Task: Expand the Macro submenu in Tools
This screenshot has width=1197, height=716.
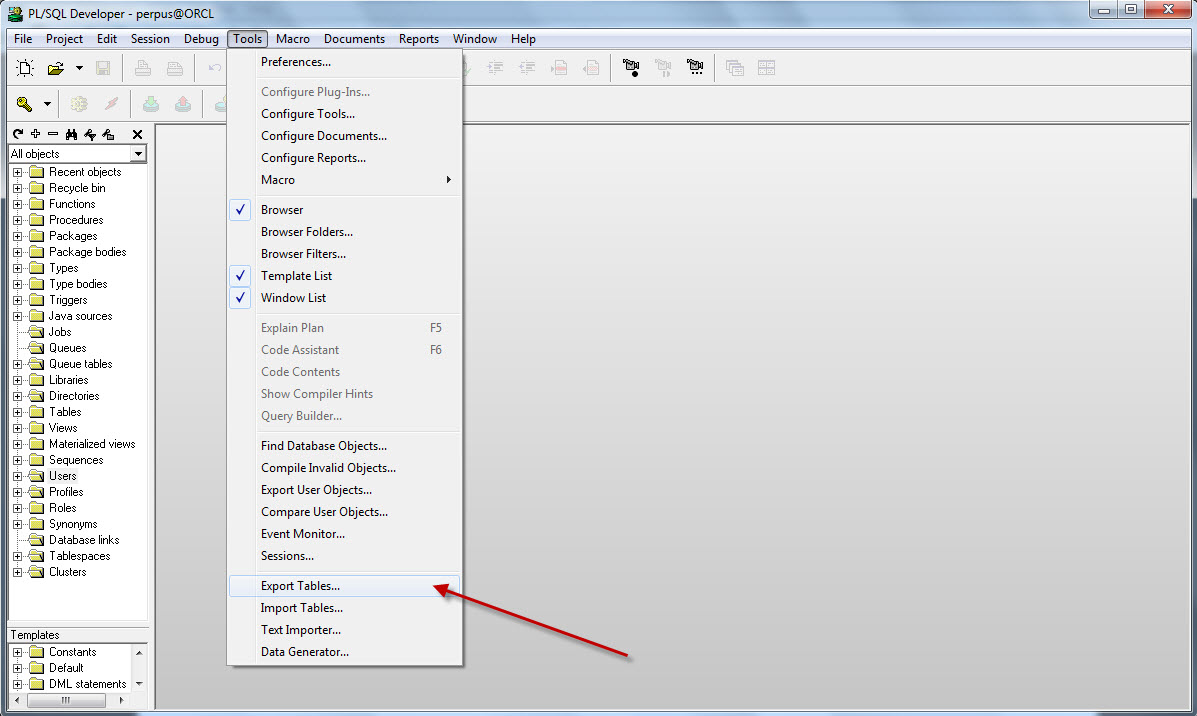Action: coord(278,179)
